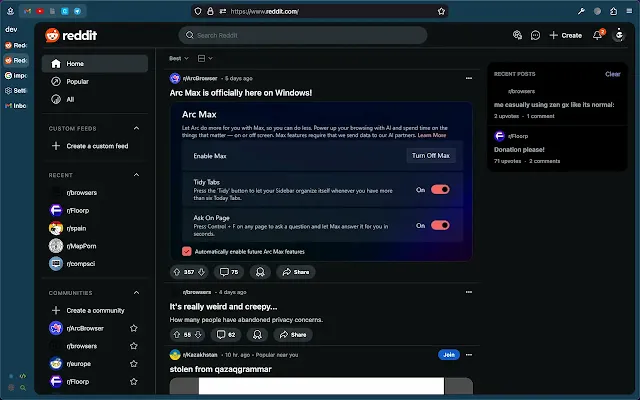Viewport: 640px width, 400px height.
Task: Give award on Arc Max post
Action: pos(260,272)
